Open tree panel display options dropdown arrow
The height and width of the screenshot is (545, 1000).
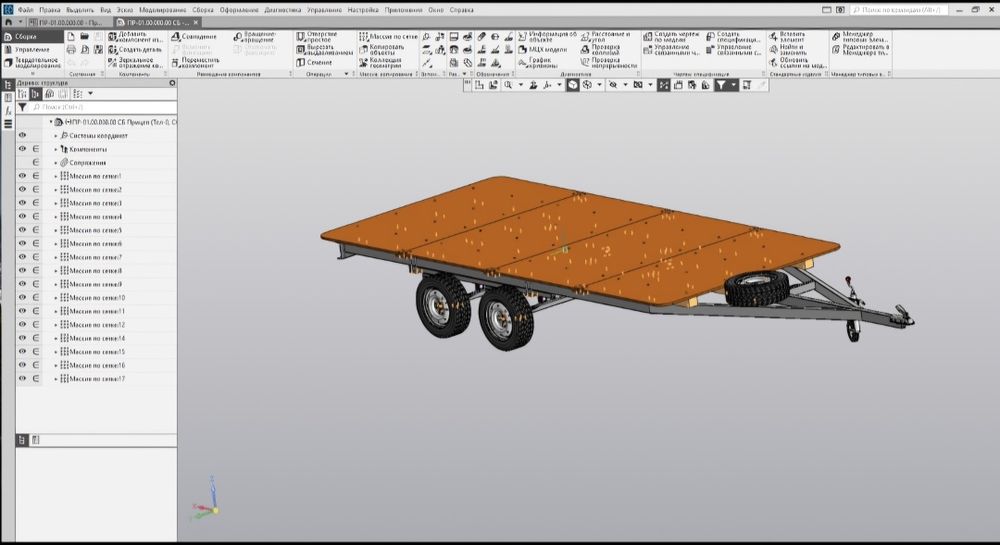point(91,94)
